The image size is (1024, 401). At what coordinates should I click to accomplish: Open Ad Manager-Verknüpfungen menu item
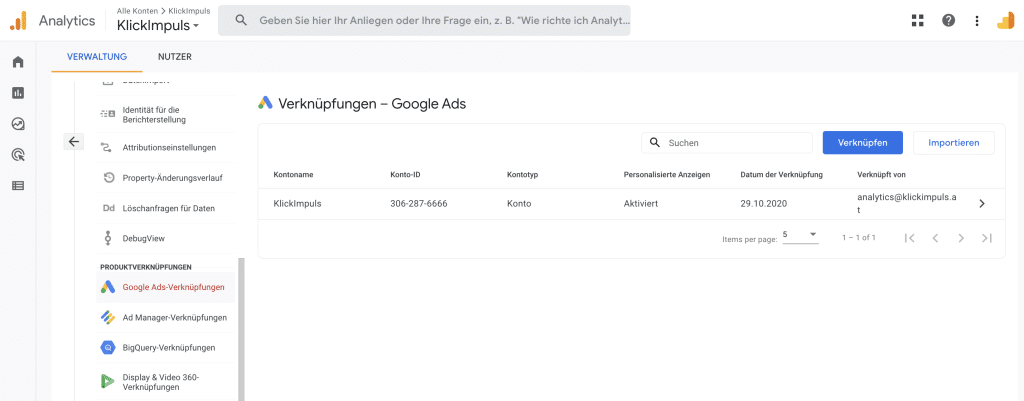(x=166, y=317)
